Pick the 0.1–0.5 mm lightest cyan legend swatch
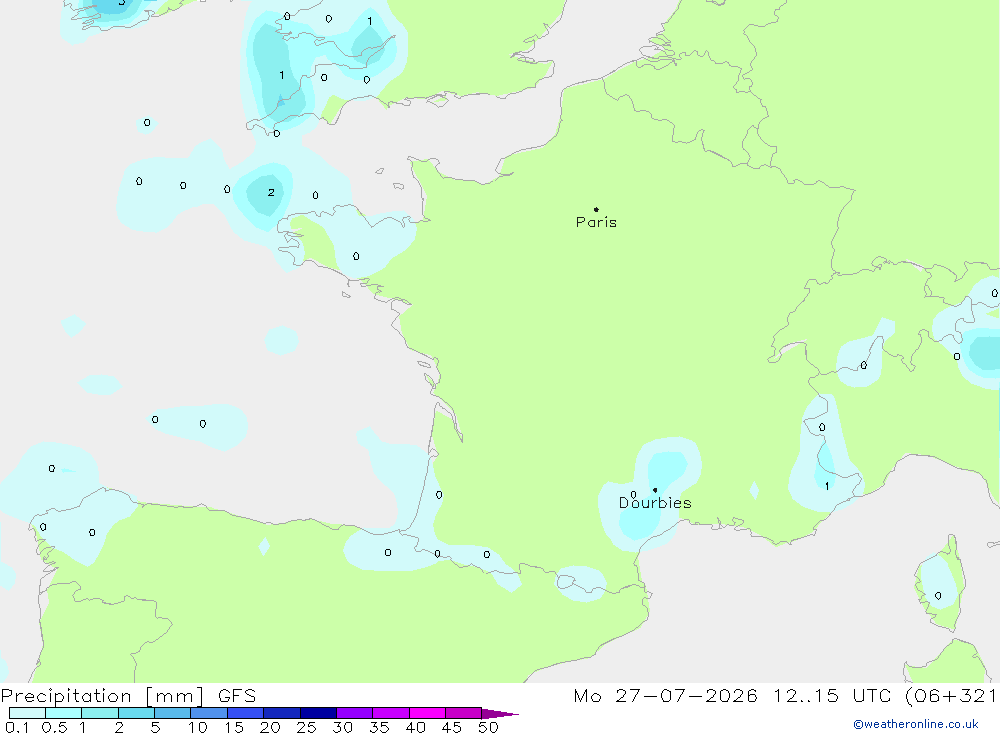 27,713
